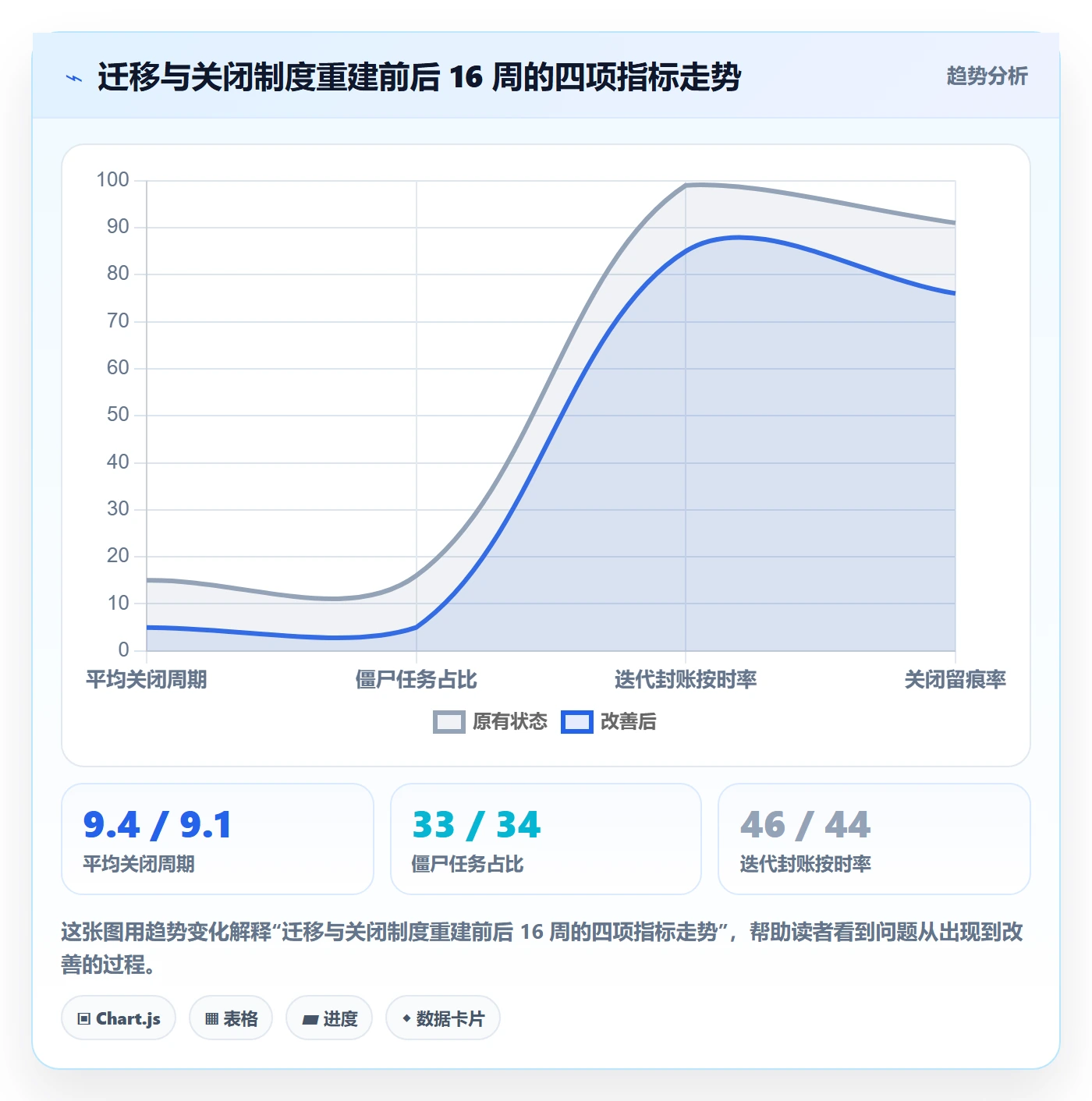This screenshot has width=1092, height=1101.
Task: Click the 100 y-axis tick label
Action: 112,180
